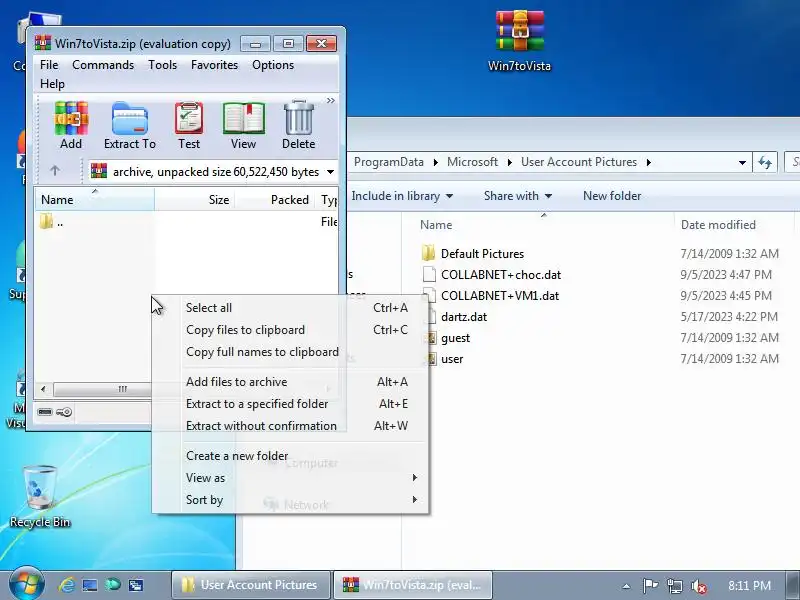
Task: Open the Commands menu
Action: pyautogui.click(x=103, y=65)
